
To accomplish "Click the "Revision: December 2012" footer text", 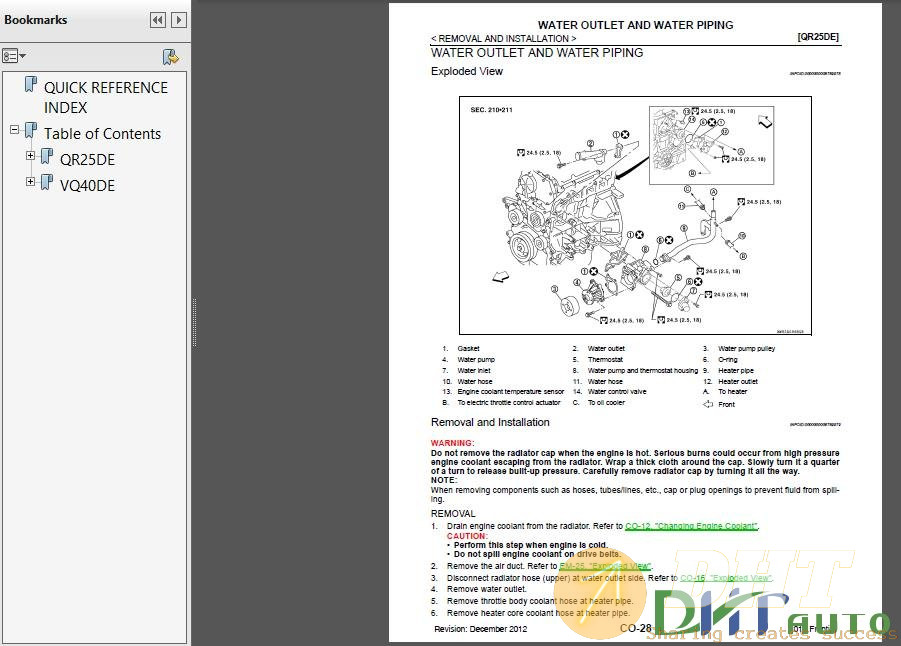I will coord(480,629).
